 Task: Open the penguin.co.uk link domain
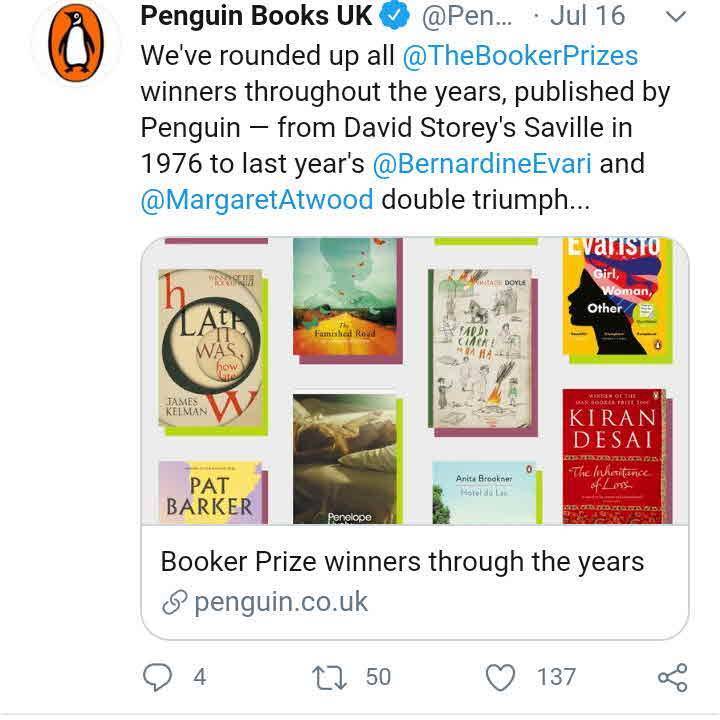point(280,602)
